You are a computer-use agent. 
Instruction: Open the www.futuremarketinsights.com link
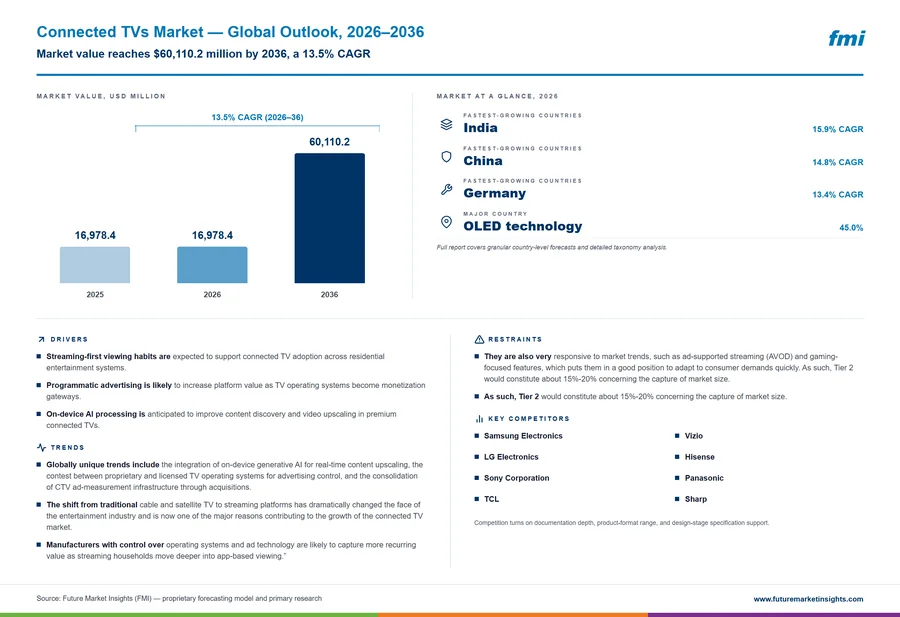pyautogui.click(x=808, y=599)
